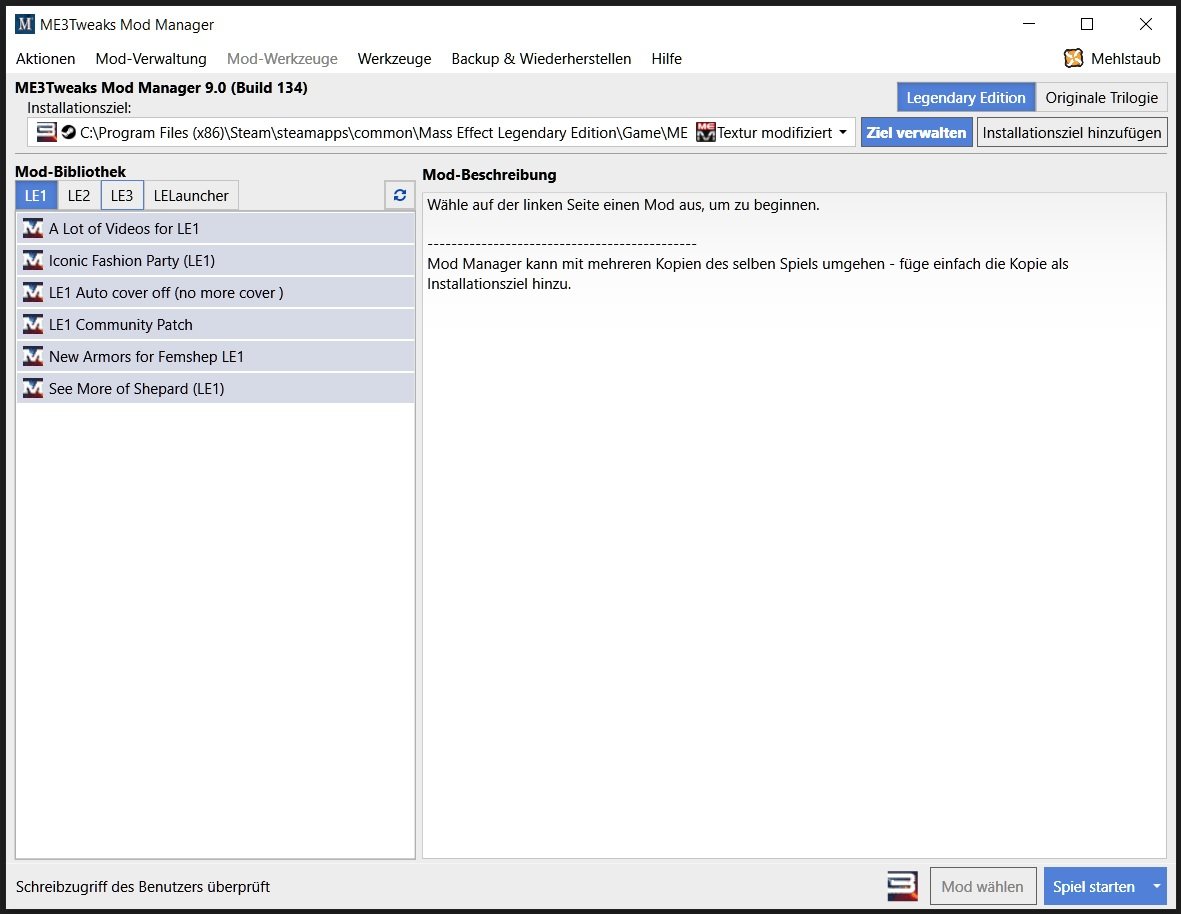Click the Mehlstaub username label
This screenshot has height=914, width=1181.
(x=1125, y=59)
